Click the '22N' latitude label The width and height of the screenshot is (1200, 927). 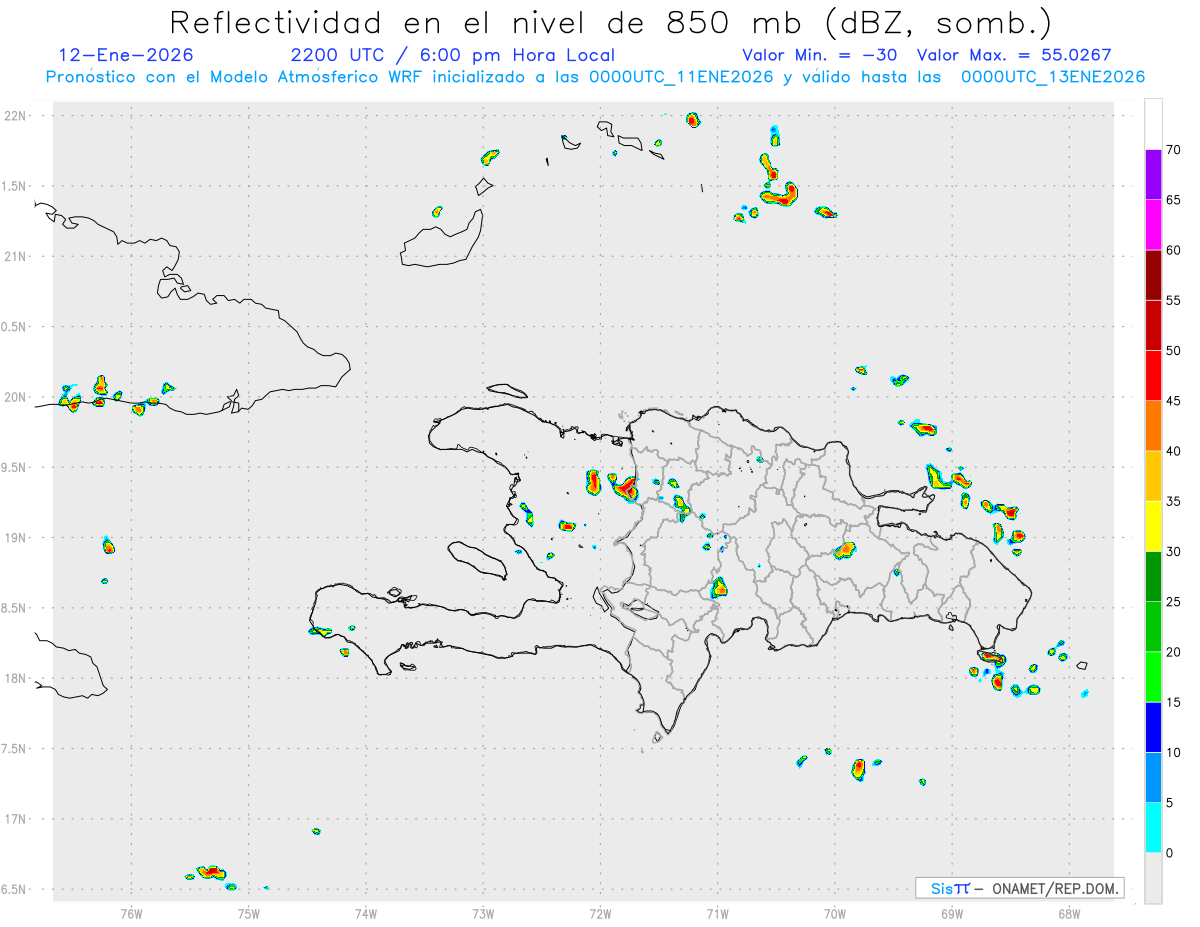(17, 116)
